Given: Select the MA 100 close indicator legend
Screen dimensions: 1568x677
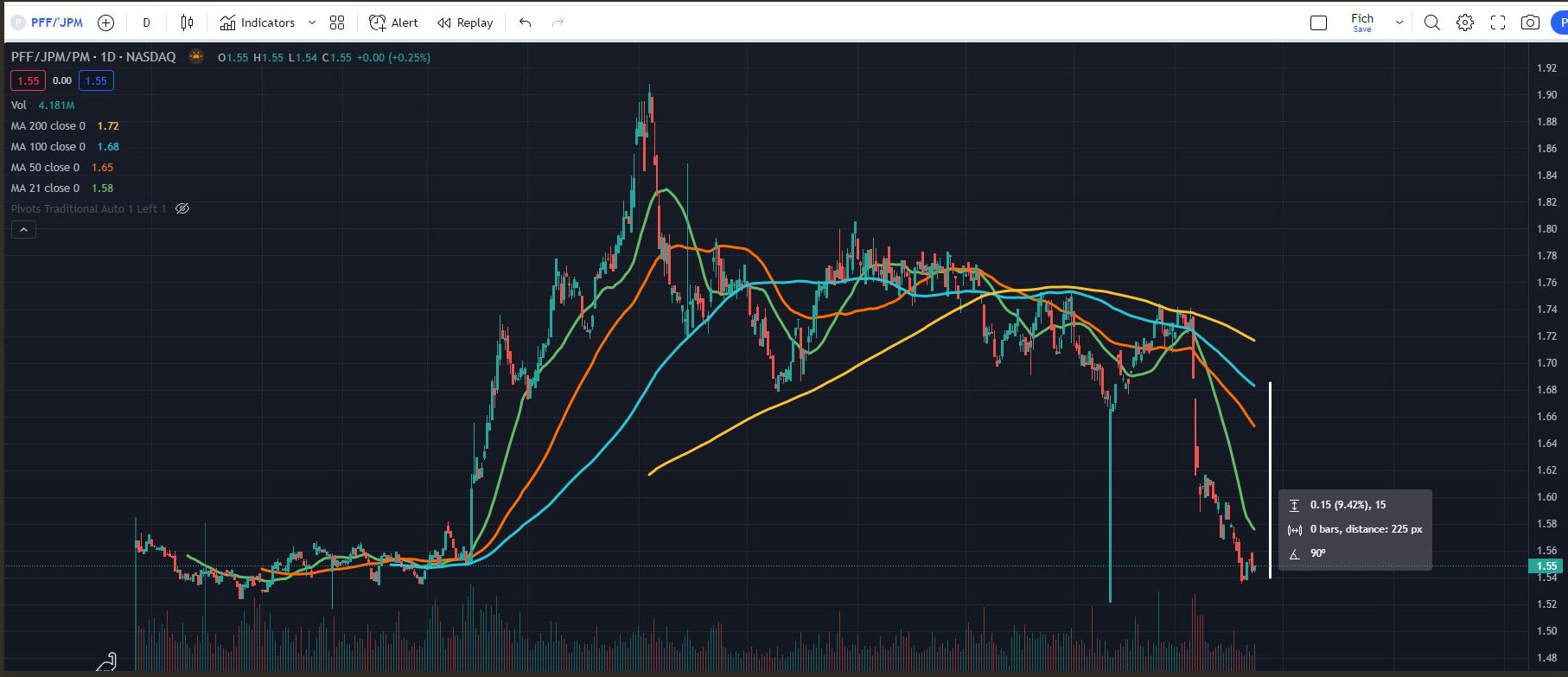Looking at the screenshot, I should click(x=65, y=146).
